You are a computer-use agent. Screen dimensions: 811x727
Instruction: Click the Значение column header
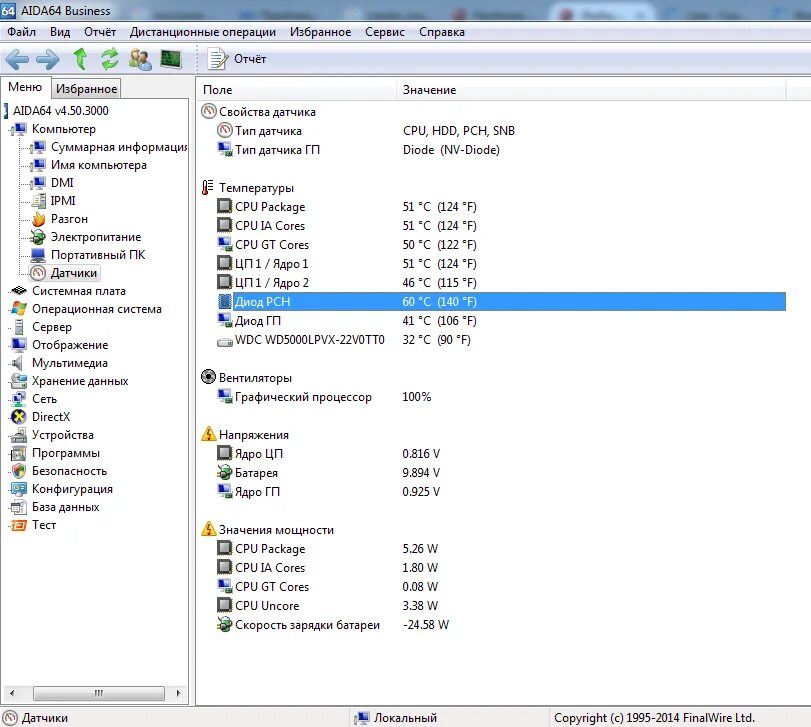pyautogui.click(x=591, y=90)
